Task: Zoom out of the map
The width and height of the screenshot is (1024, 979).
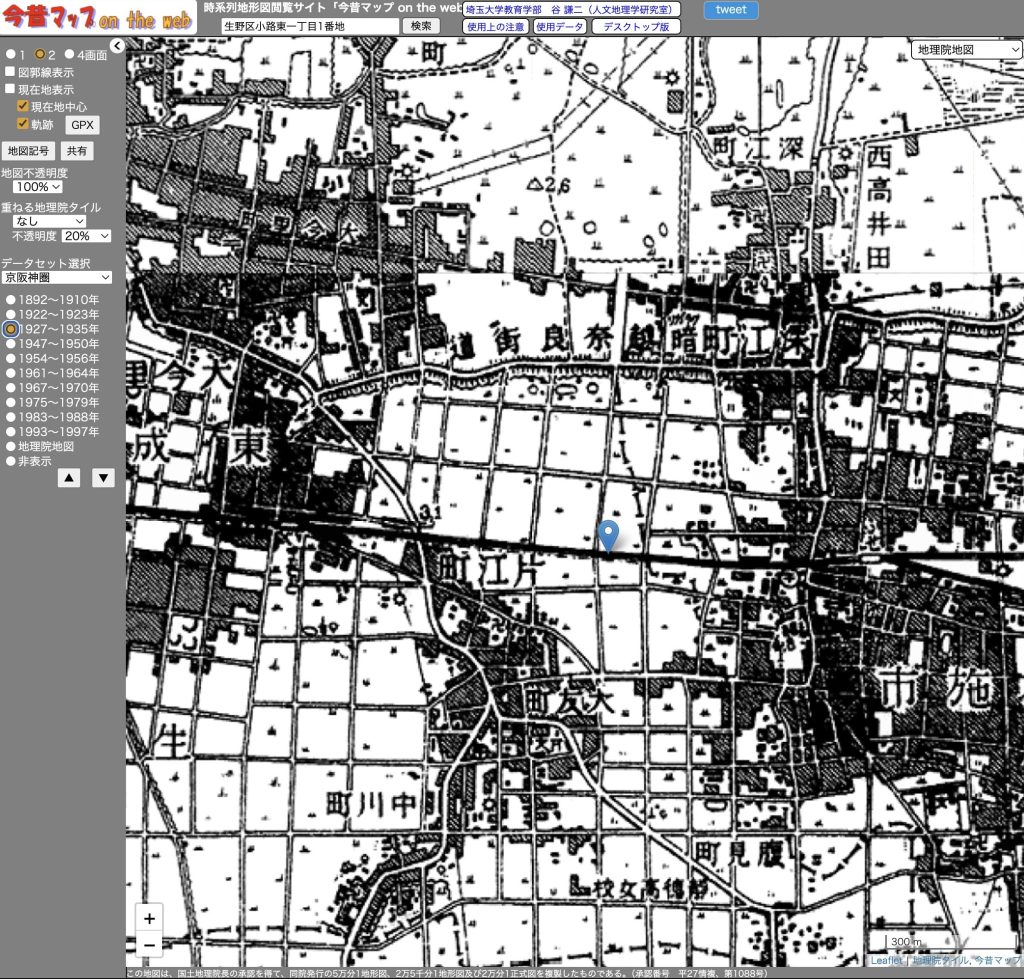Action: pos(149,944)
